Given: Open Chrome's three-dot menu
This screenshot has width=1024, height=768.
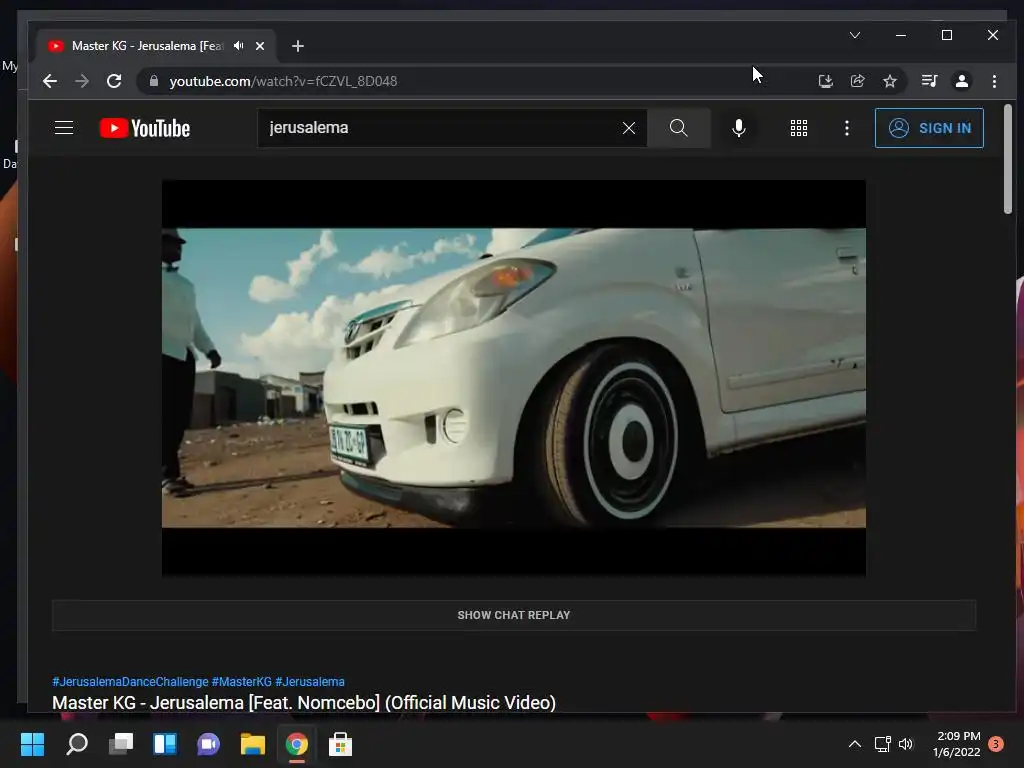Looking at the screenshot, I should click(994, 81).
